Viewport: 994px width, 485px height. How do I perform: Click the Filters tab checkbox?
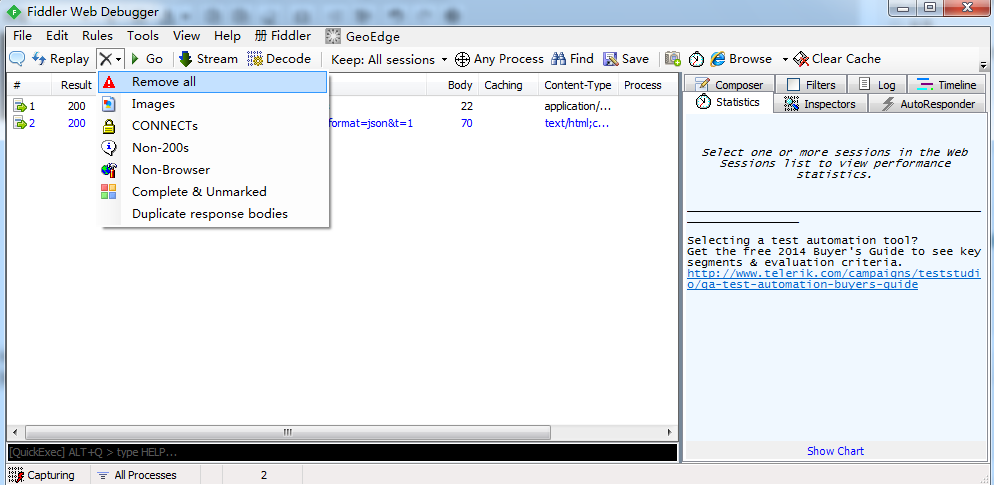tap(793, 84)
